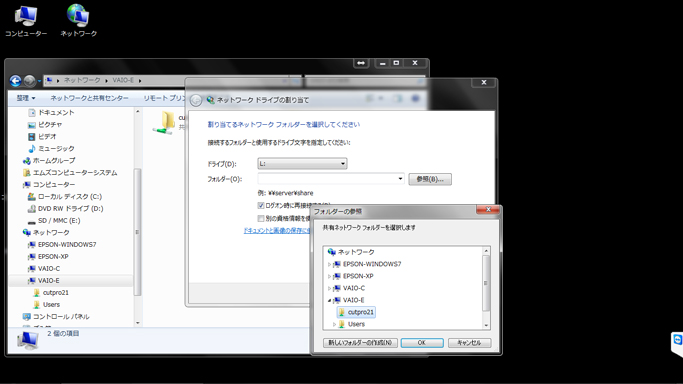Click the Explorer forward arrow button
The width and height of the screenshot is (683, 384).
(30, 81)
